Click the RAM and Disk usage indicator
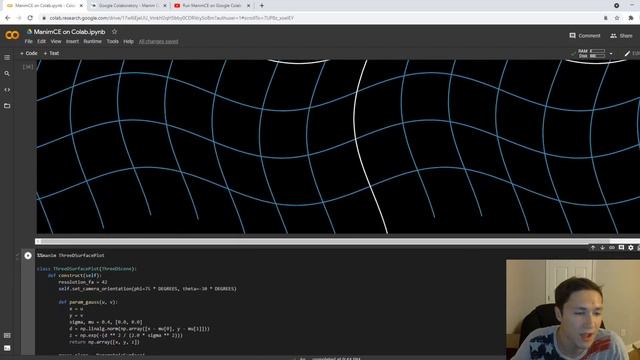This screenshot has height=360, width=640. [591, 53]
